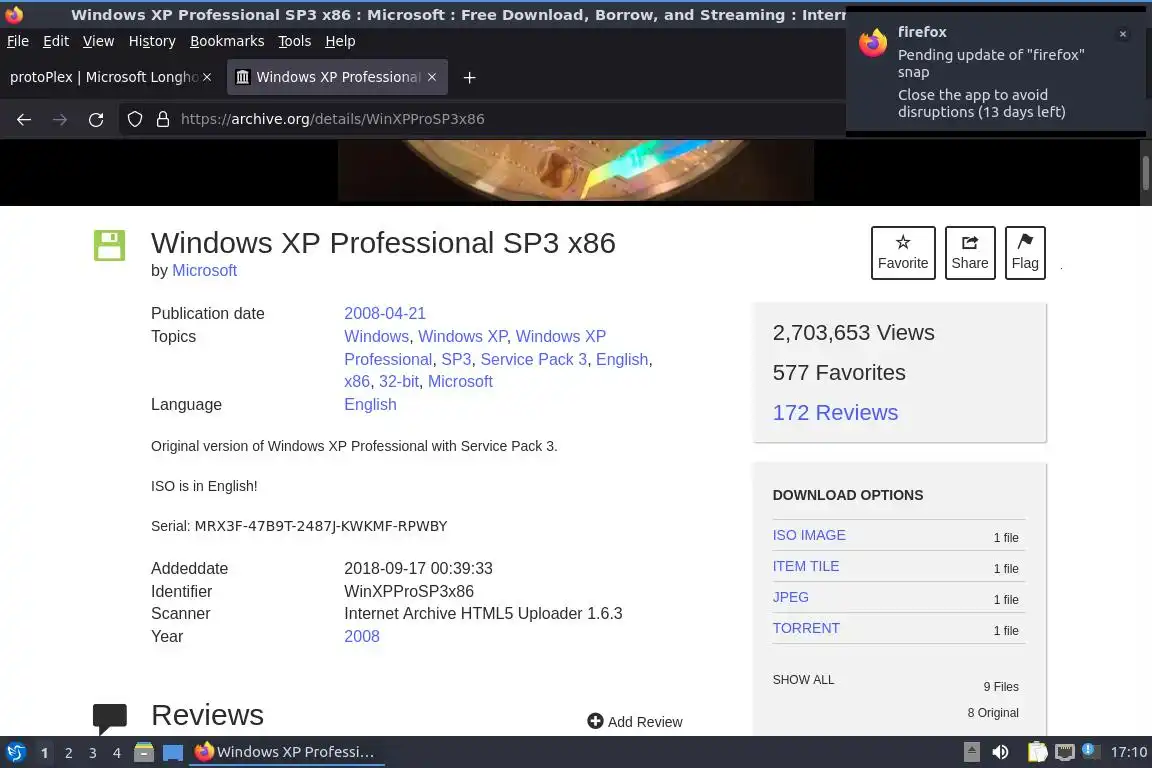The height and width of the screenshot is (768, 1152).
Task: Download the ISO IMAGE option
Action: coord(809,535)
